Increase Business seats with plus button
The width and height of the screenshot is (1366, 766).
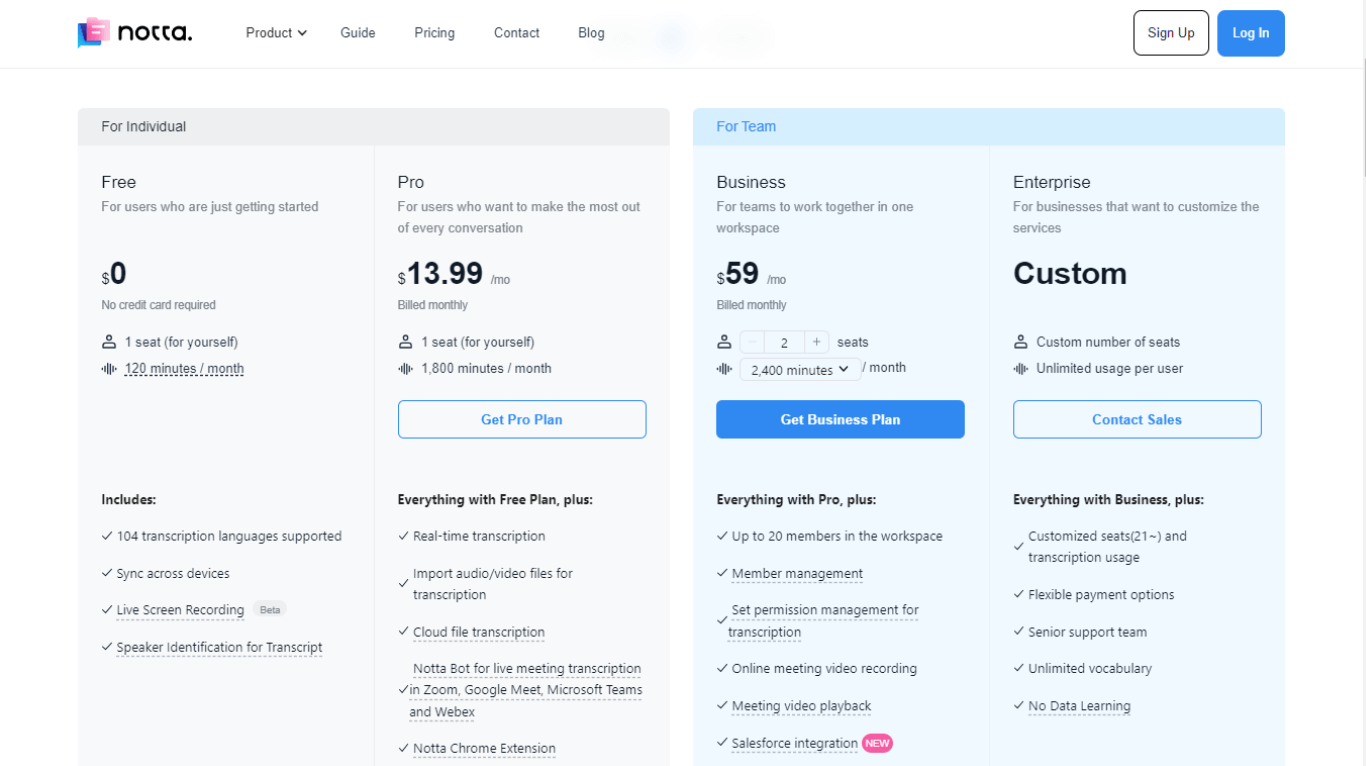[816, 342]
